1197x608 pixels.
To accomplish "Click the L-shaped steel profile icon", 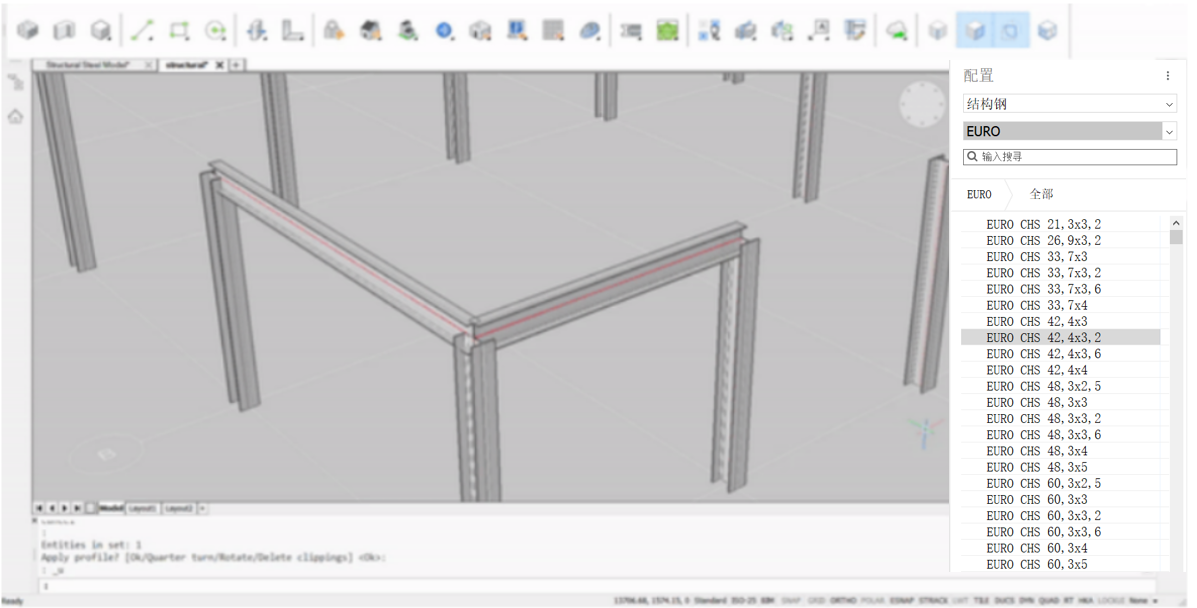I will pyautogui.click(x=292, y=31).
